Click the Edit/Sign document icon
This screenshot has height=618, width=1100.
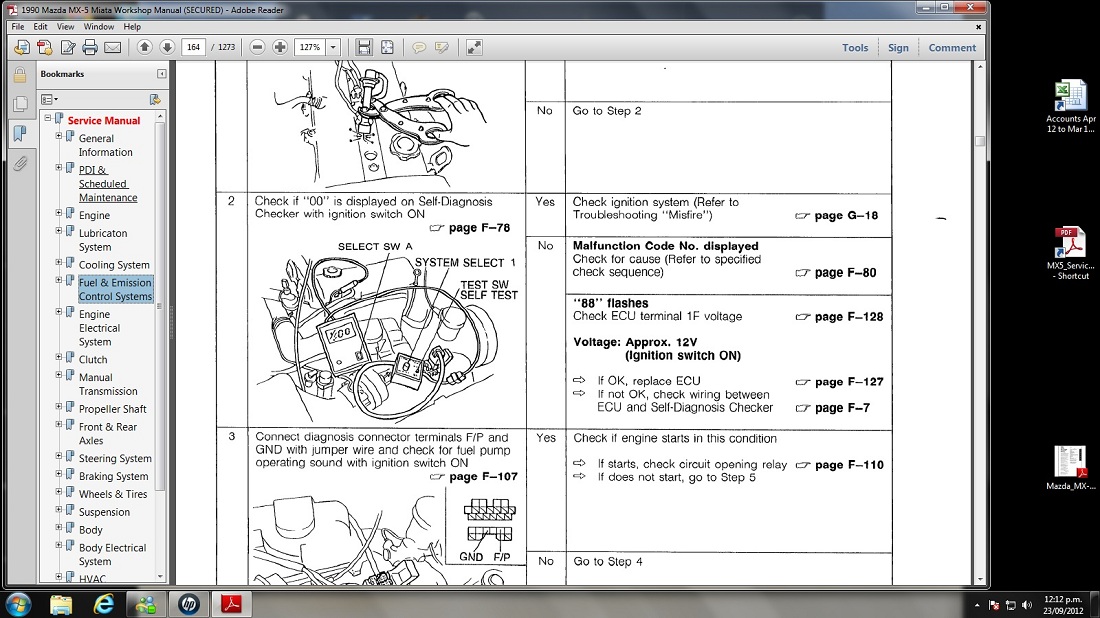point(68,47)
